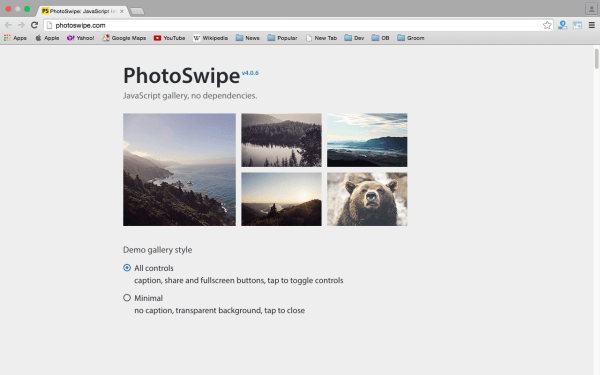Screen dimensions: 600x375
Task: Reload the photoswipe.com page
Action: pos(34,25)
